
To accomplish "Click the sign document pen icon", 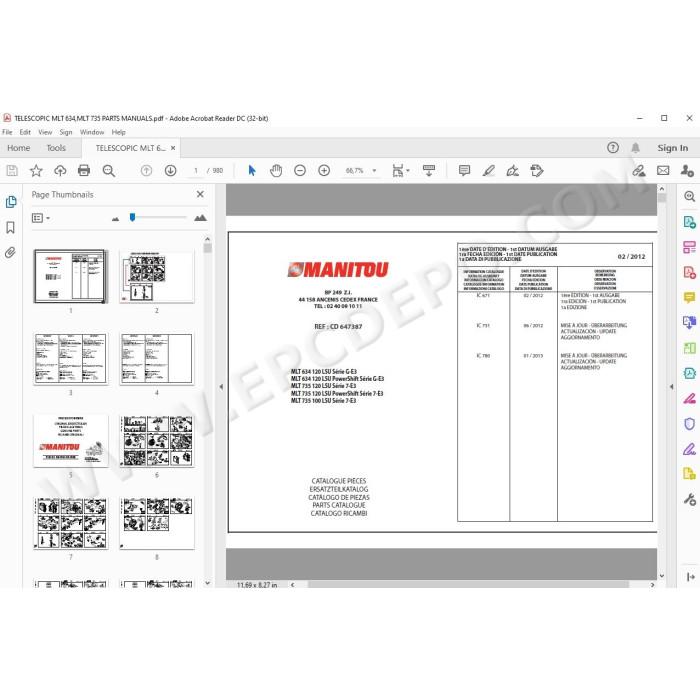I will point(512,171).
